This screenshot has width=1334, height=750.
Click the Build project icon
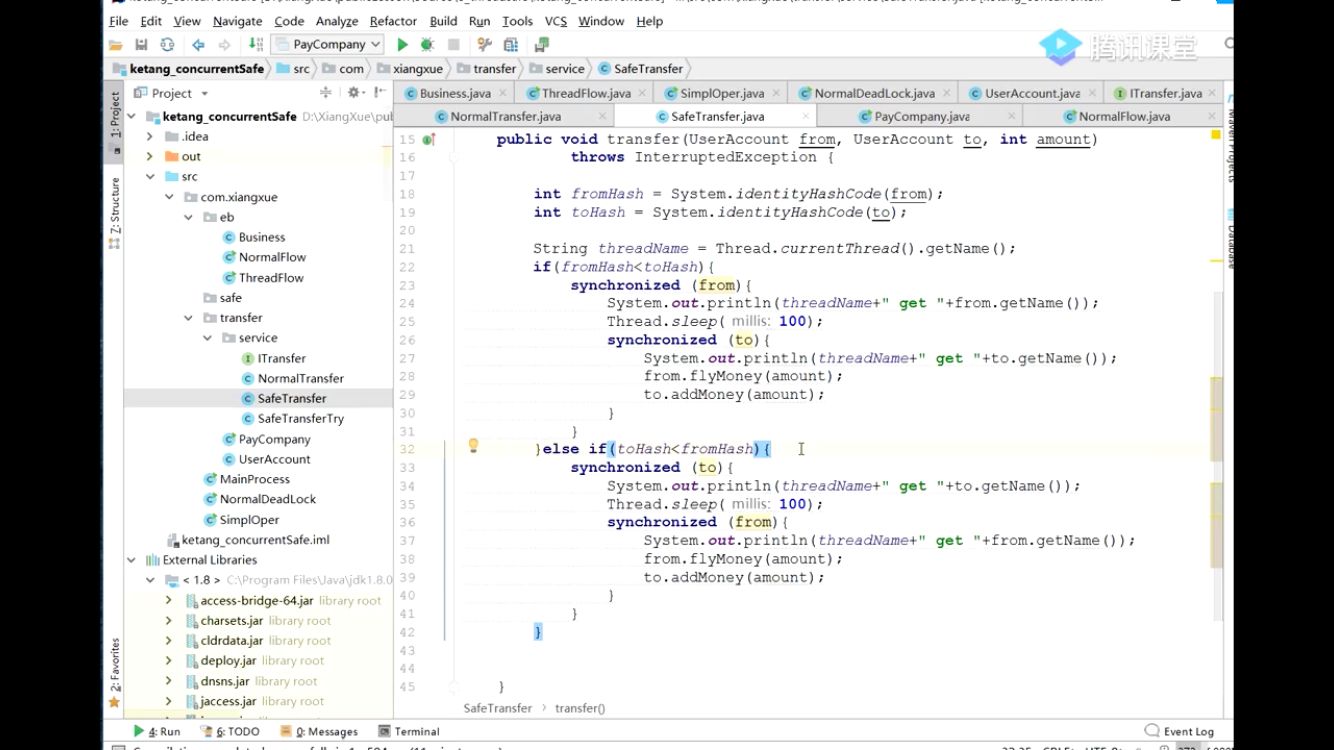coord(256,44)
